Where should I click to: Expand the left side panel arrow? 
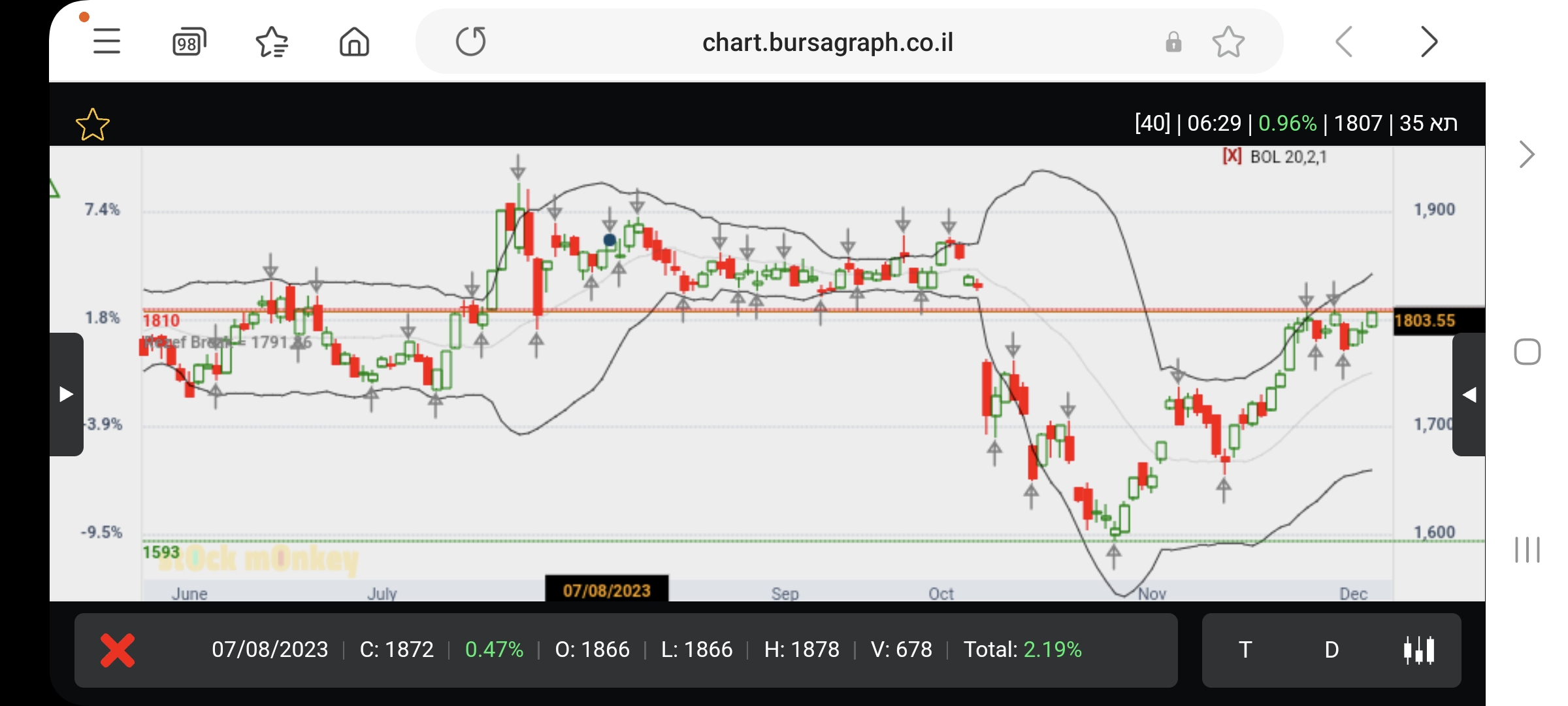(66, 394)
